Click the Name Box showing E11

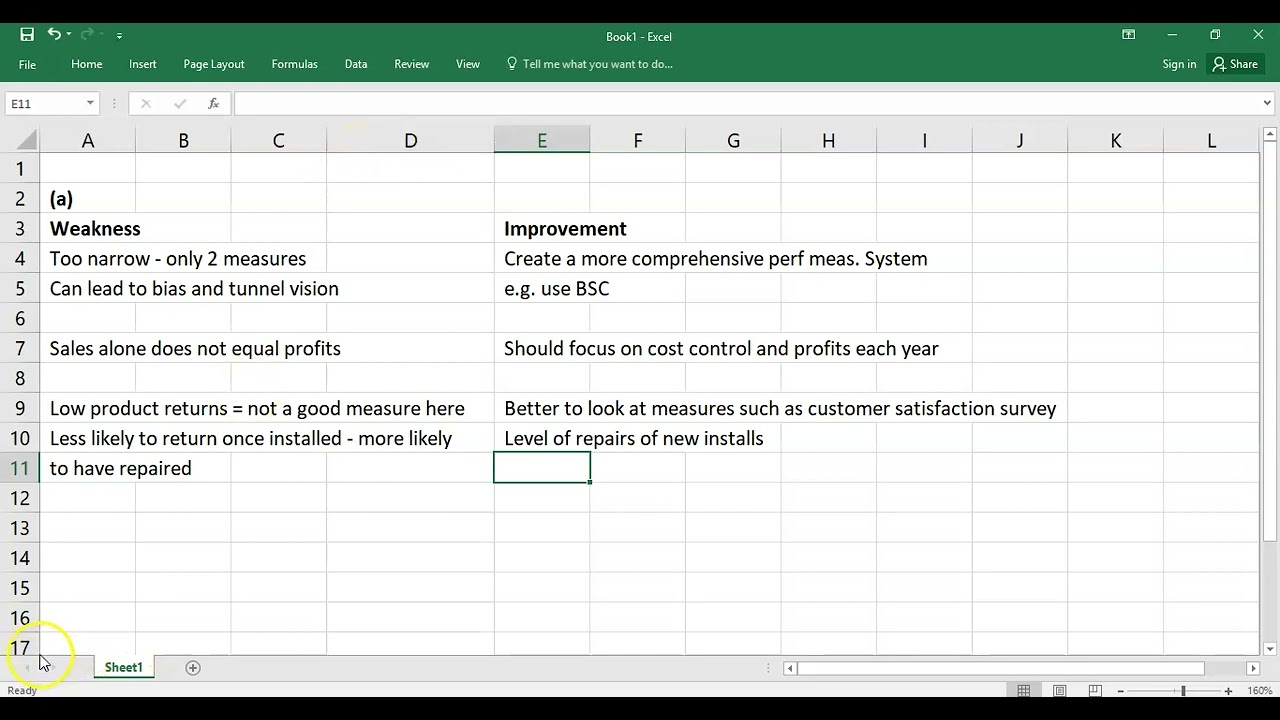click(x=45, y=103)
